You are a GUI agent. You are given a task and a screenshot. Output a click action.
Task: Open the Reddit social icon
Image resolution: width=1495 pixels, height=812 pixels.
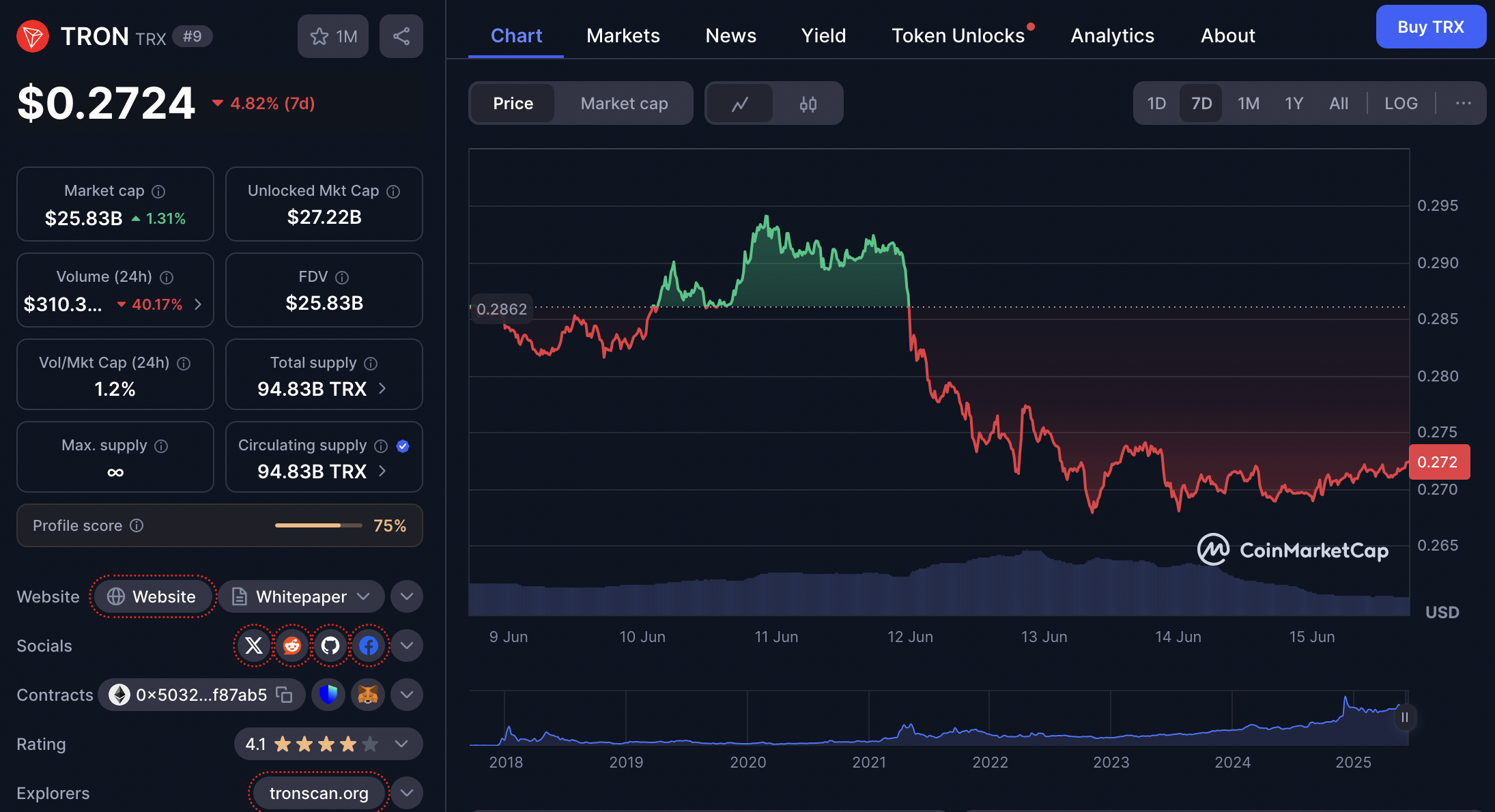(x=292, y=646)
